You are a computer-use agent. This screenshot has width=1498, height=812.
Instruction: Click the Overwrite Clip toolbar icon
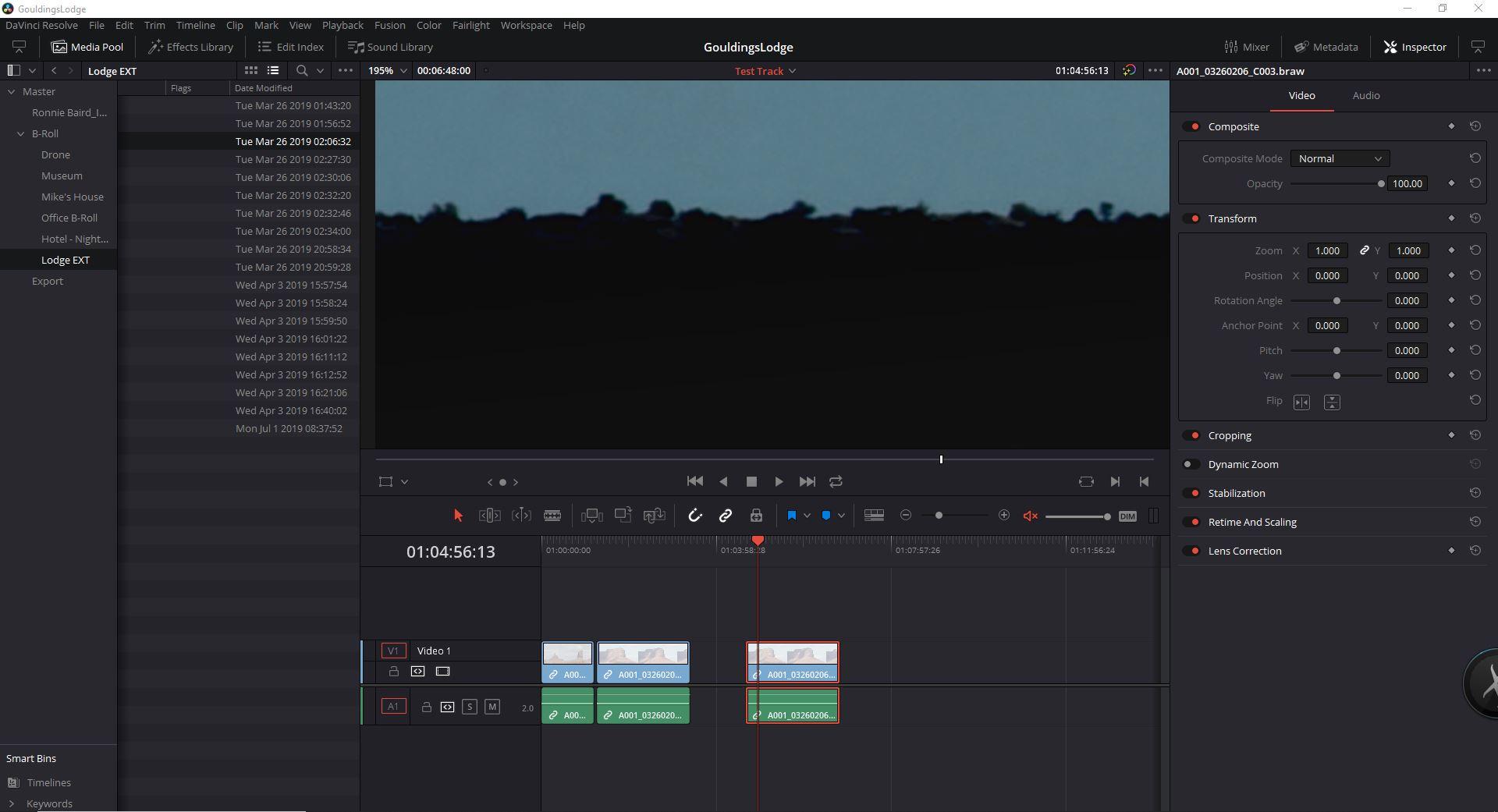click(623, 516)
